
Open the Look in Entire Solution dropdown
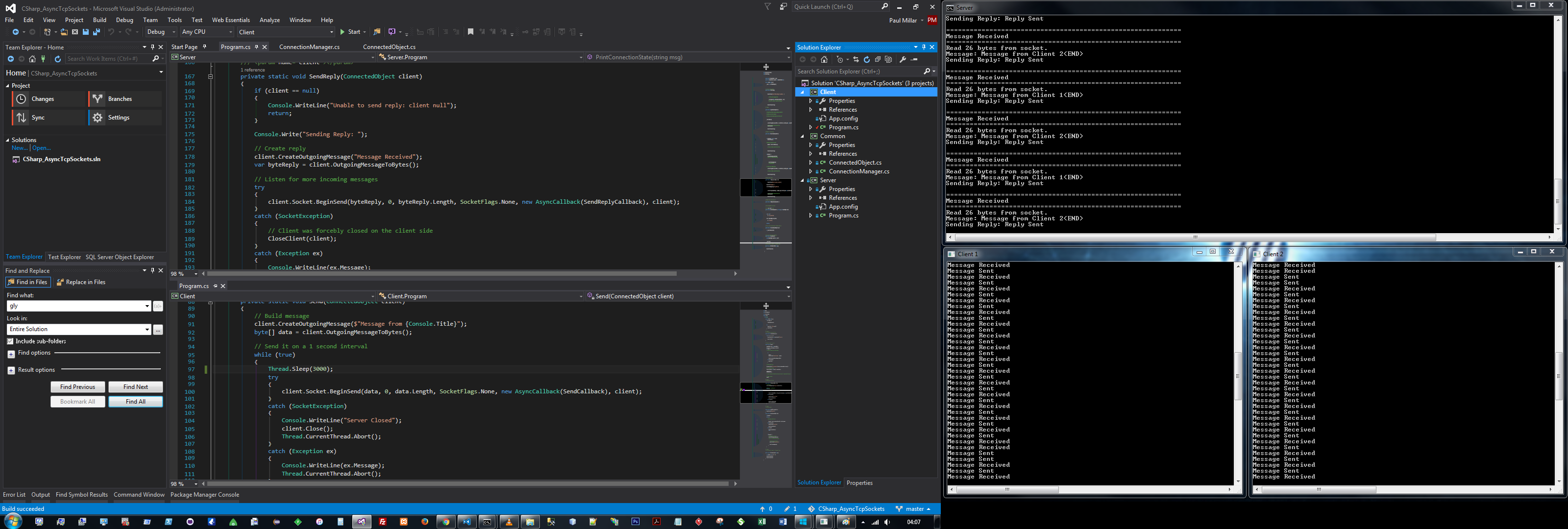tap(79, 329)
